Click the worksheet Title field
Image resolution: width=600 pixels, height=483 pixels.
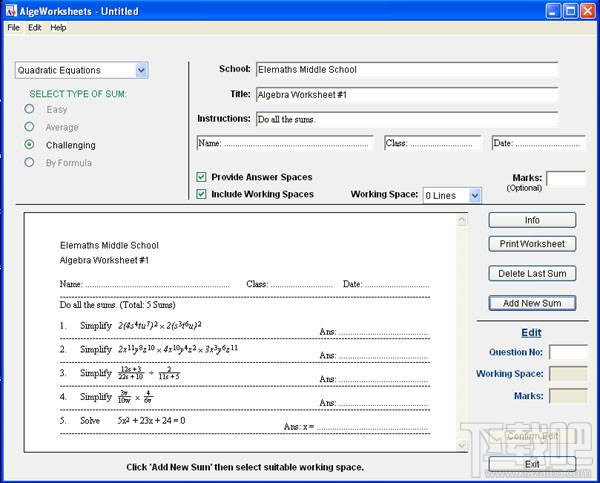pyautogui.click(x=406, y=94)
